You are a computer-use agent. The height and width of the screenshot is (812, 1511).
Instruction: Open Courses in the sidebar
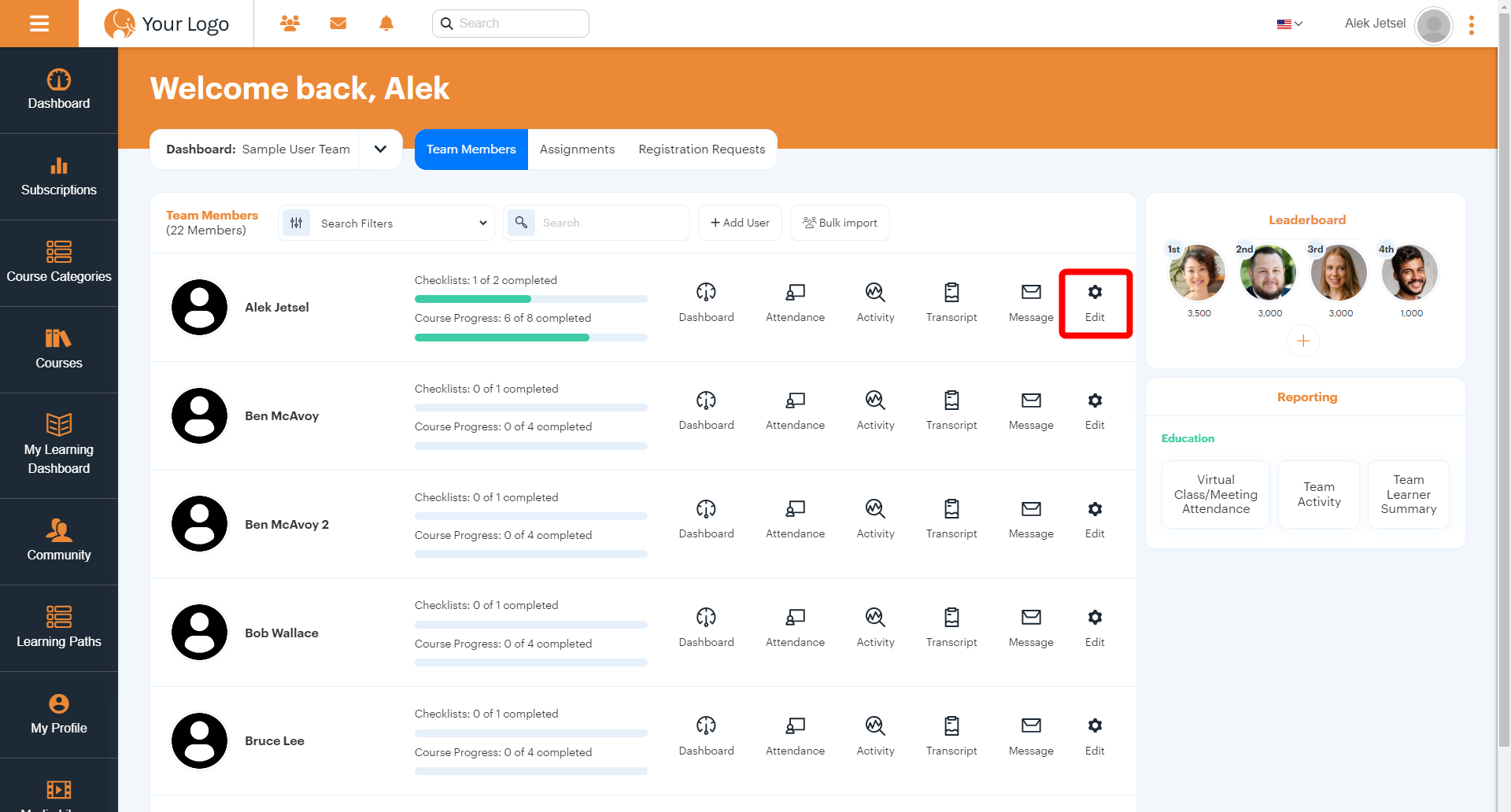pyautogui.click(x=59, y=350)
